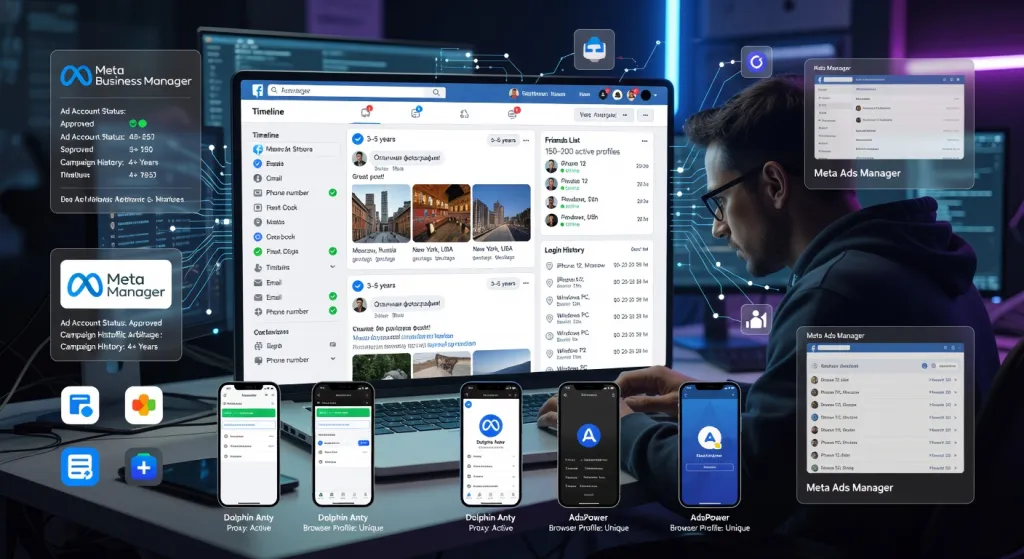Click 'Campaign History: 4+ Years' in Meta Manager card
1024x559 pixels.
click(x=109, y=347)
